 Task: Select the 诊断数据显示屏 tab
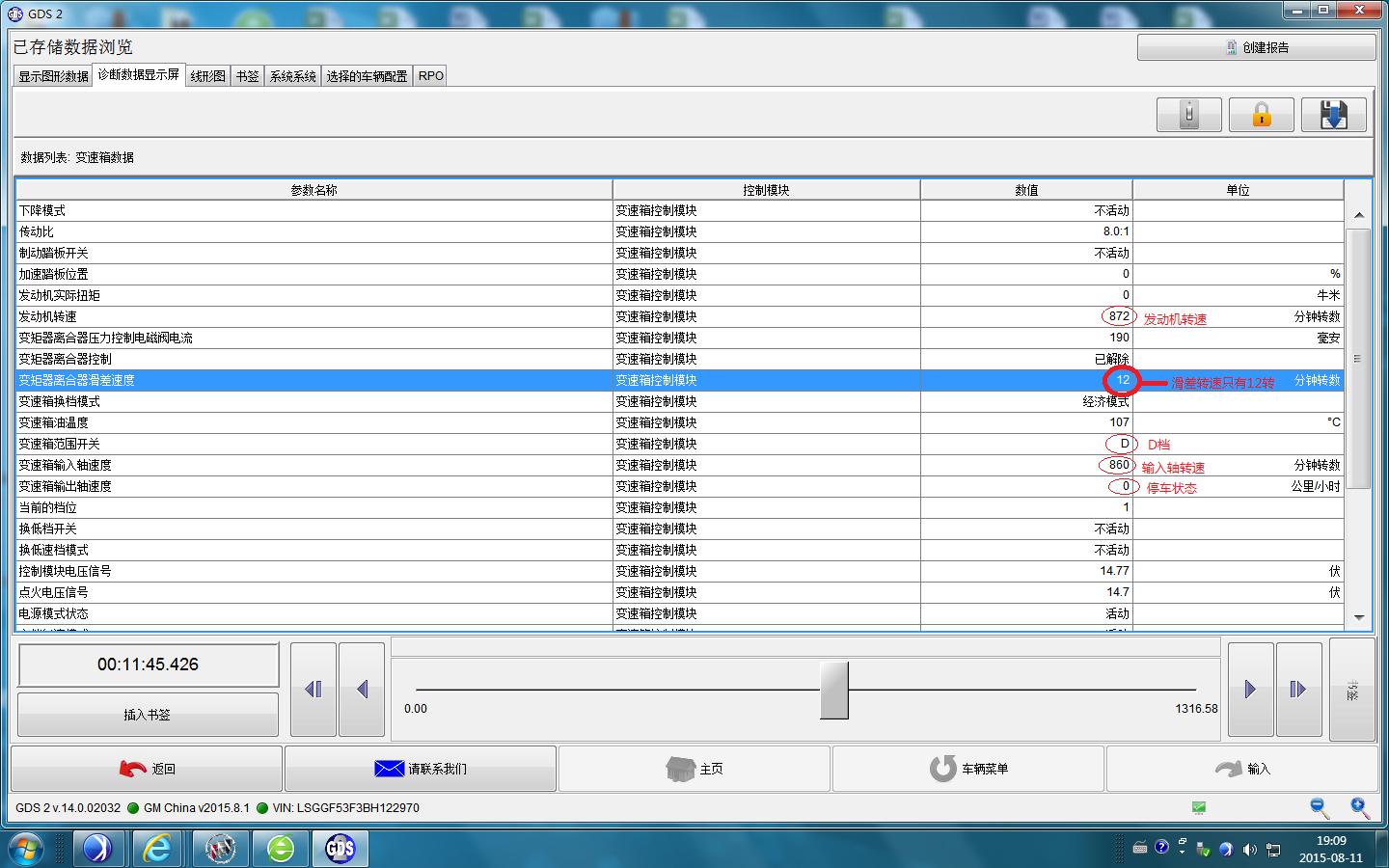point(139,74)
